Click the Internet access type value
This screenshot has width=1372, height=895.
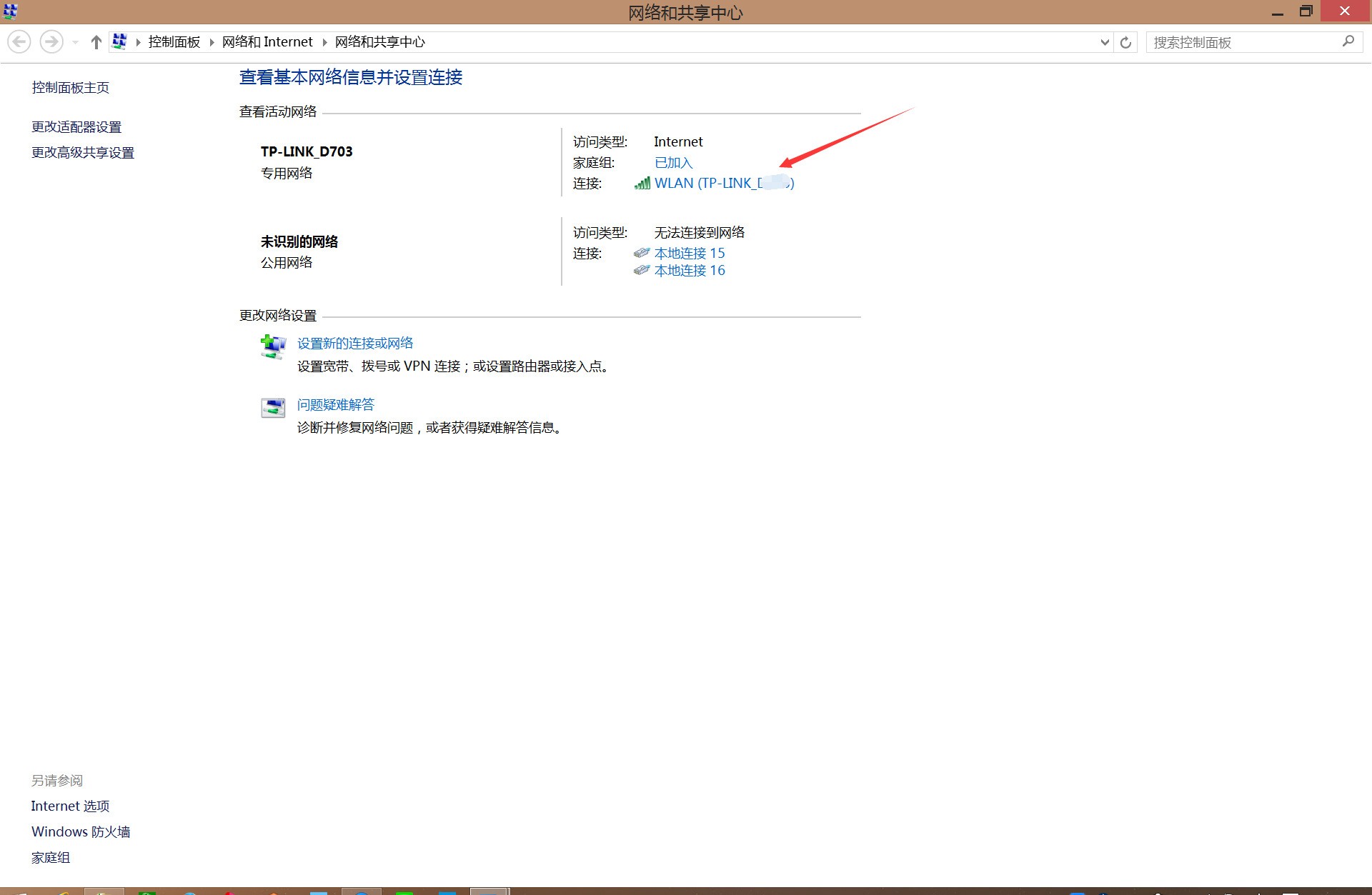pos(678,142)
